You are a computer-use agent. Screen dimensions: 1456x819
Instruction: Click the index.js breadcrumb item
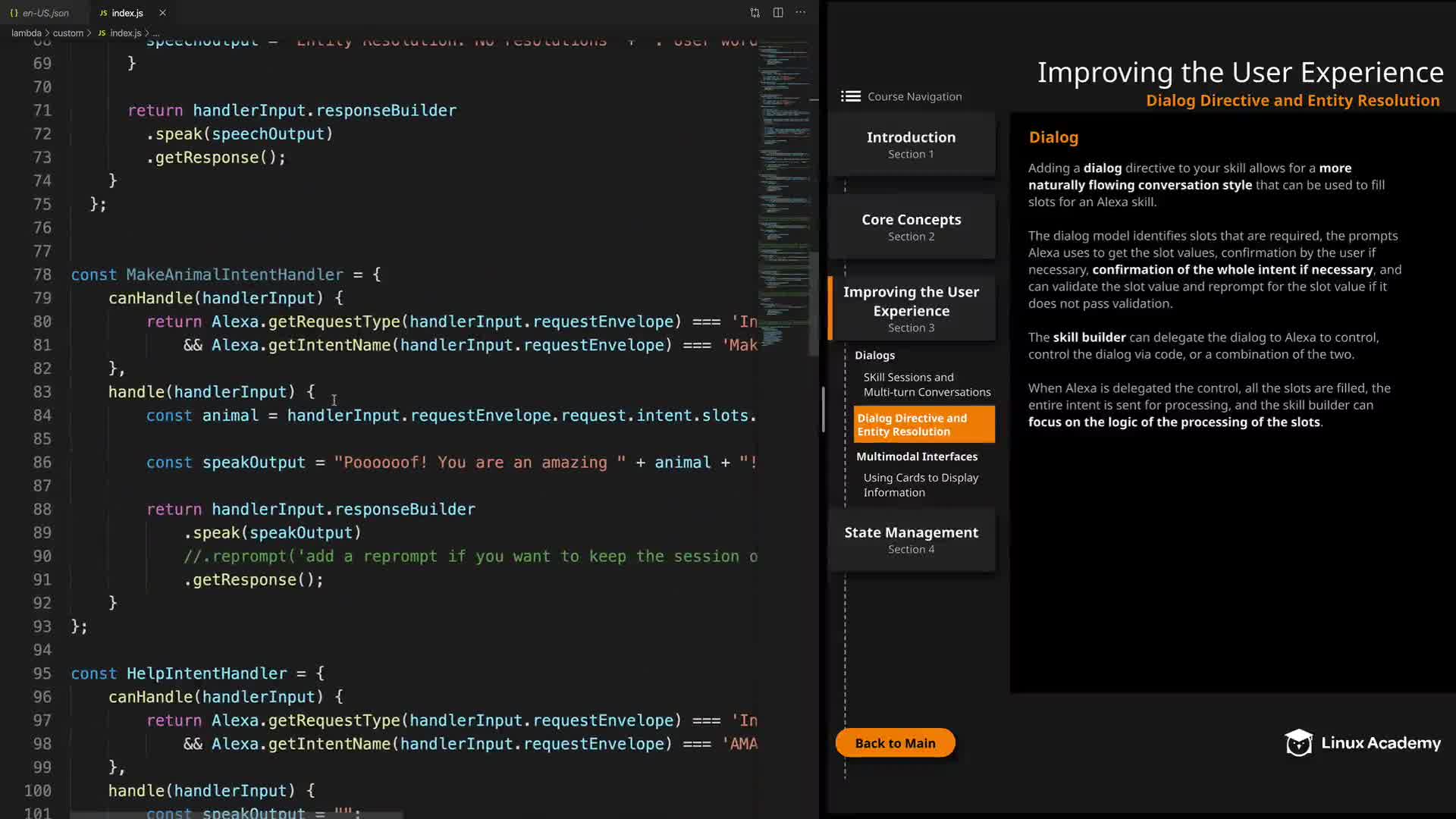tap(125, 33)
